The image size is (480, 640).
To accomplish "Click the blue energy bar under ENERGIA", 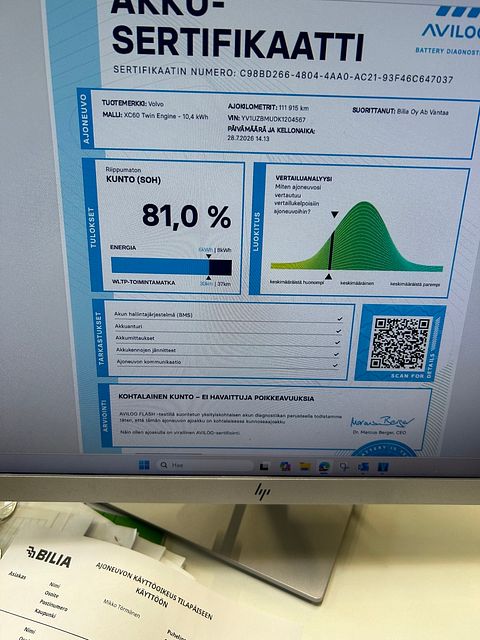I will pyautogui.click(x=160, y=266).
